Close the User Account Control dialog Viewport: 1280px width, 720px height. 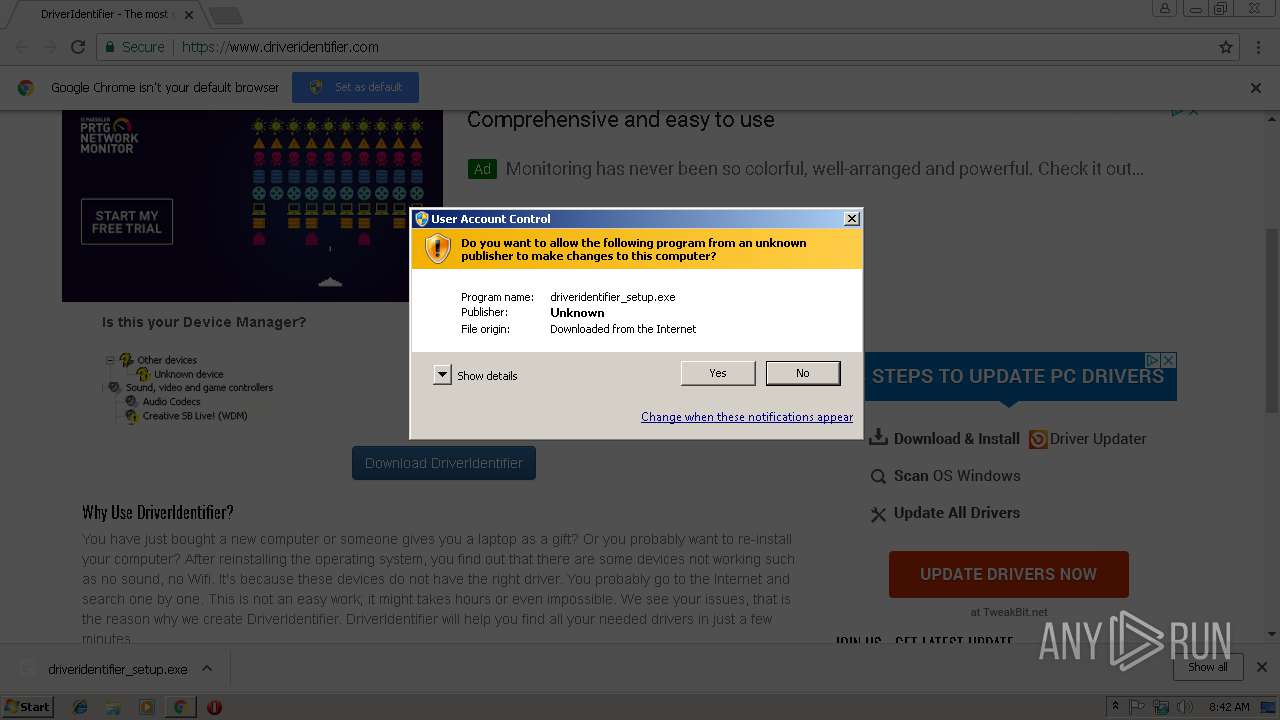coord(852,219)
